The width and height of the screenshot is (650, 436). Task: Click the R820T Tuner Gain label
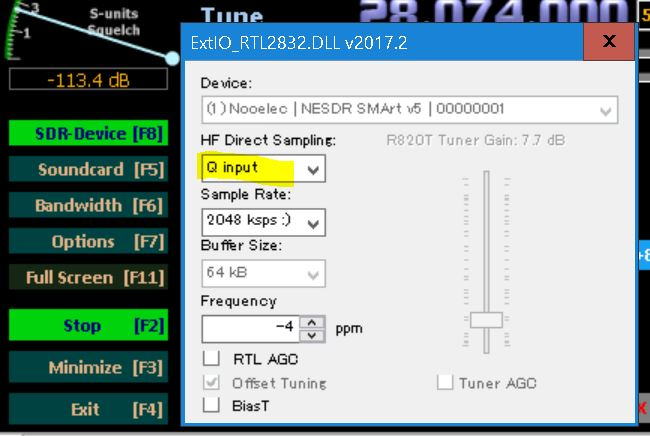click(475, 140)
